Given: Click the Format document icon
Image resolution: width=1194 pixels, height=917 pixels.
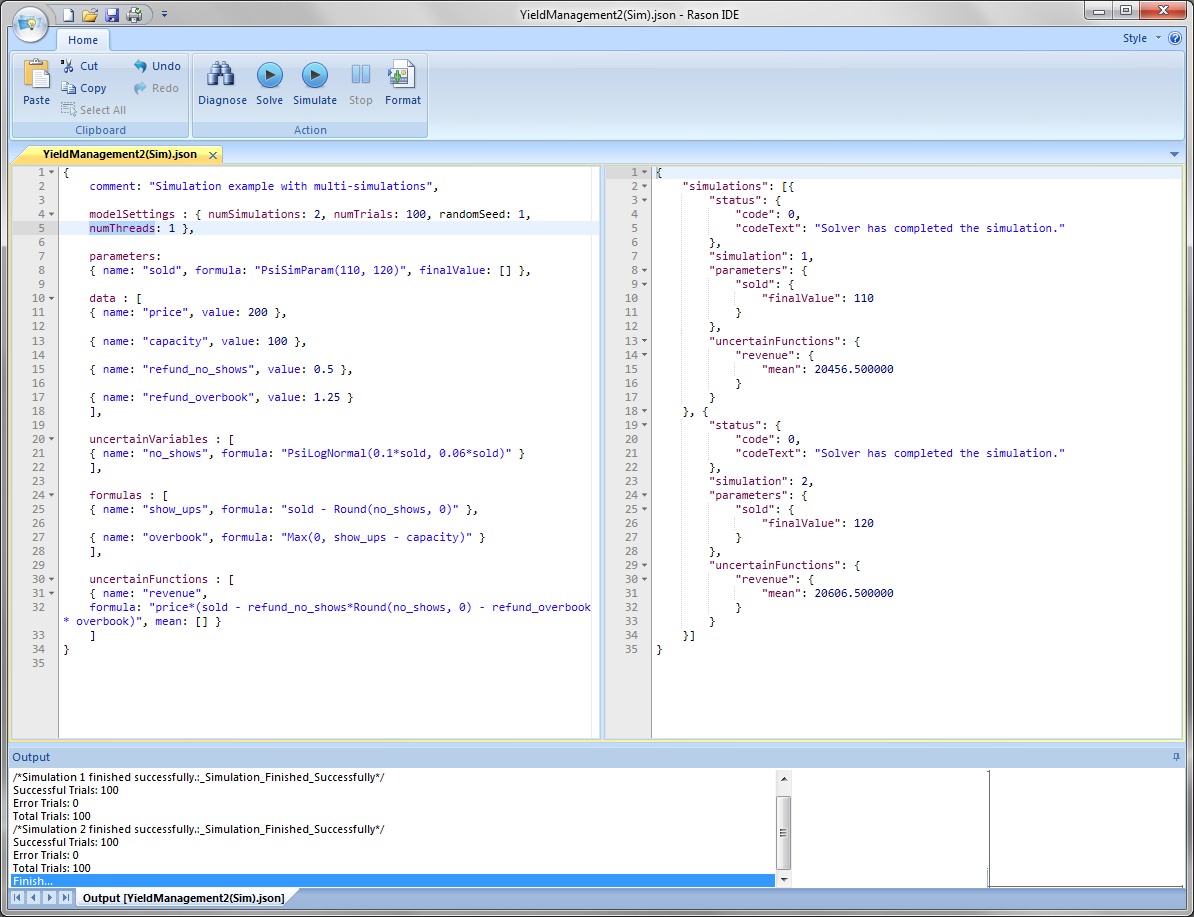Looking at the screenshot, I should (x=402, y=76).
